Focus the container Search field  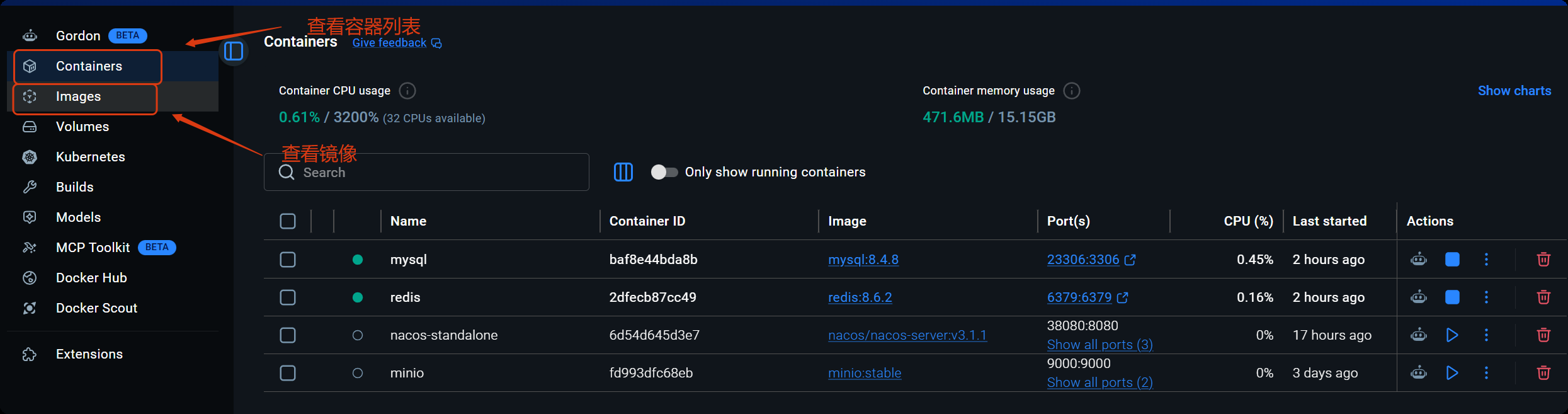426,172
